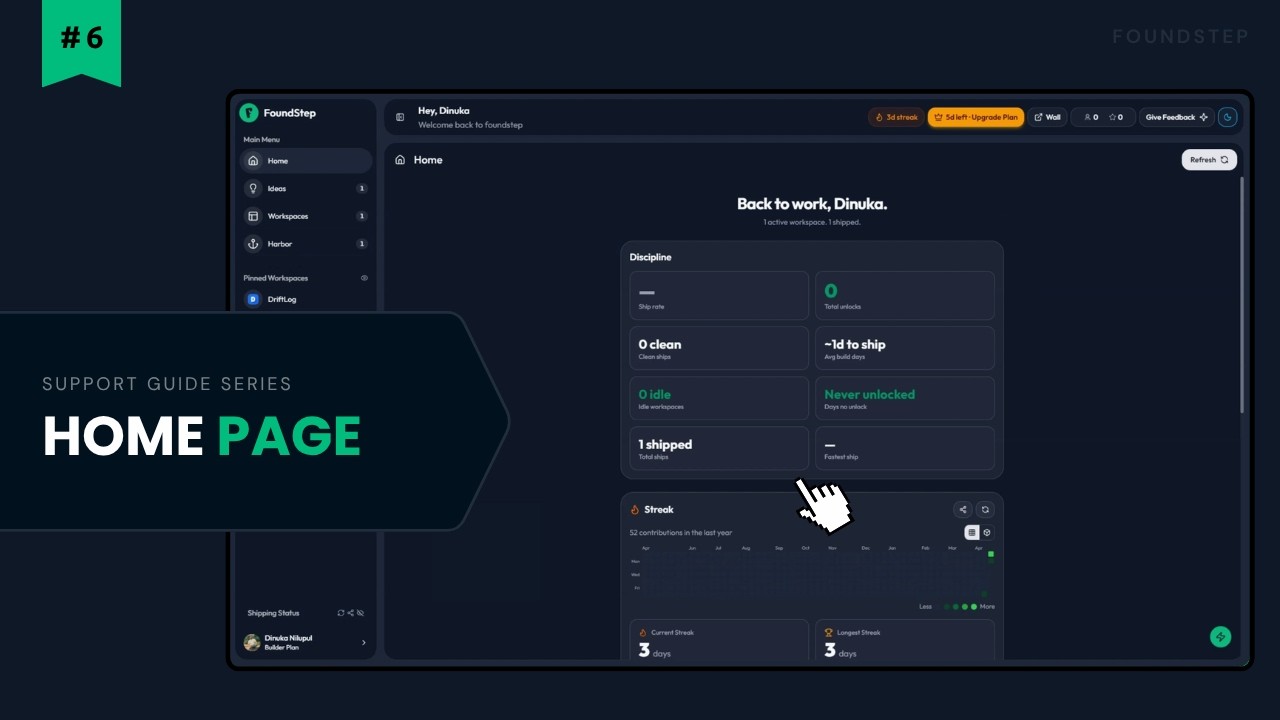Viewport: 1280px width, 720px height.
Task: Click the Discipline section title
Action: tap(651, 257)
